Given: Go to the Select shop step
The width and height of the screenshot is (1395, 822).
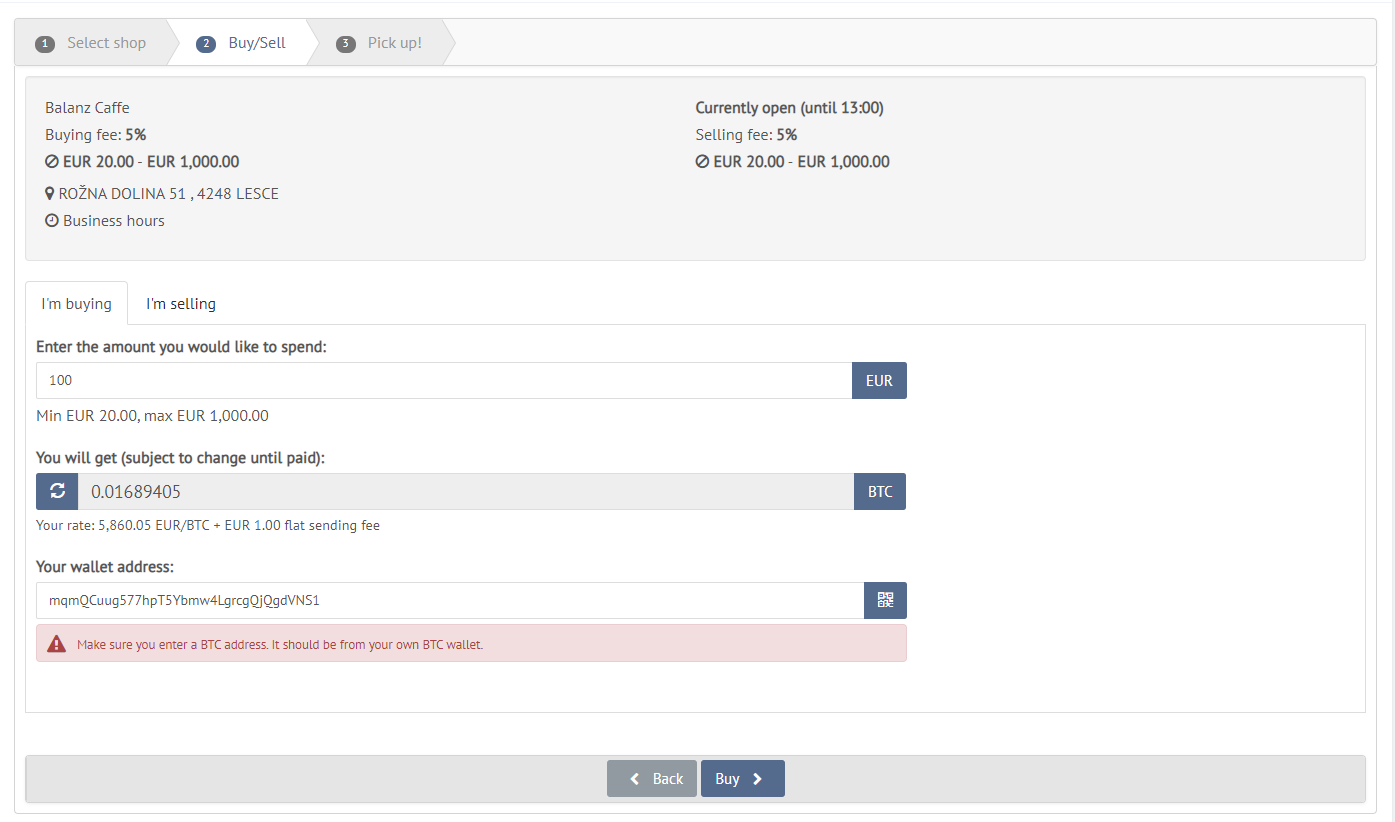Looking at the screenshot, I should point(91,43).
